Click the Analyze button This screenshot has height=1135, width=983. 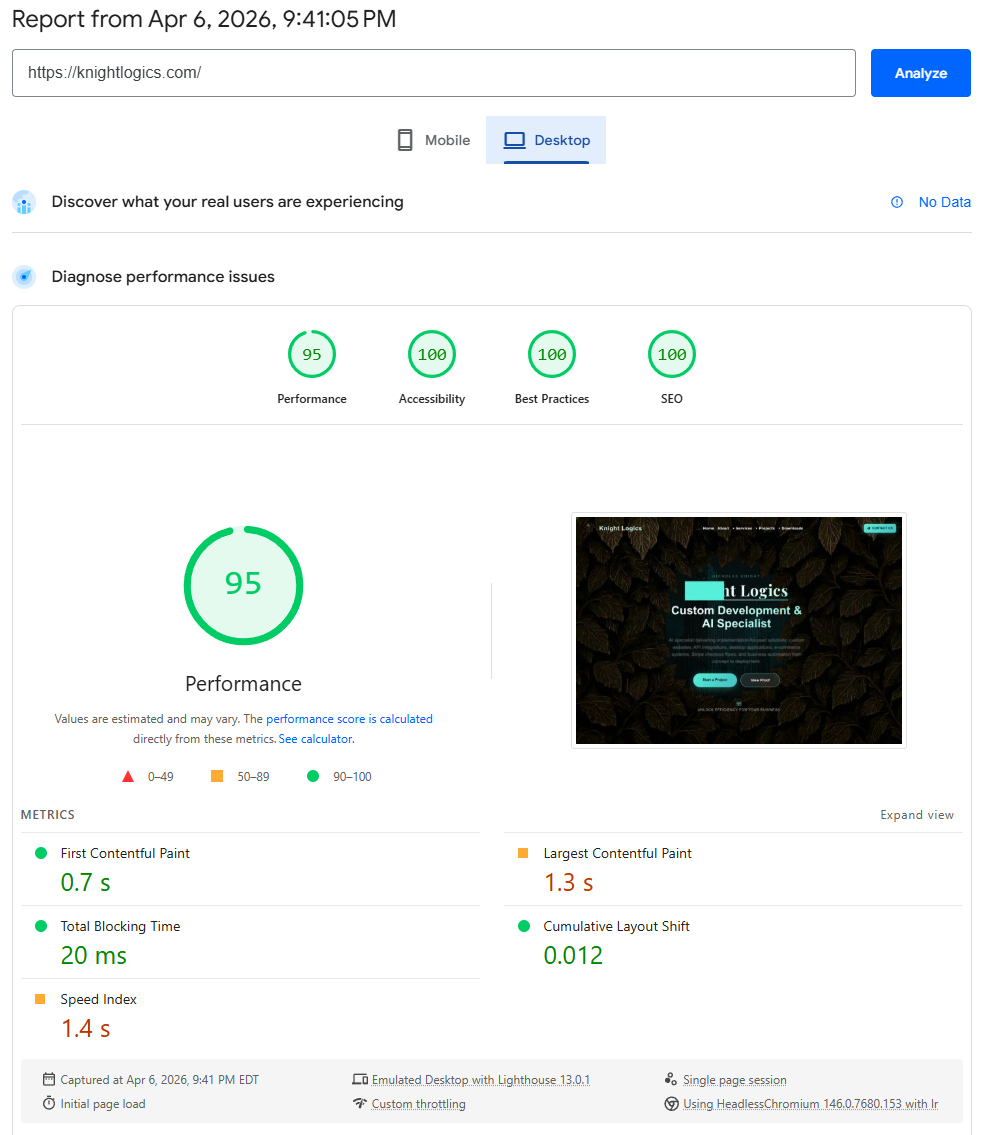pos(920,73)
